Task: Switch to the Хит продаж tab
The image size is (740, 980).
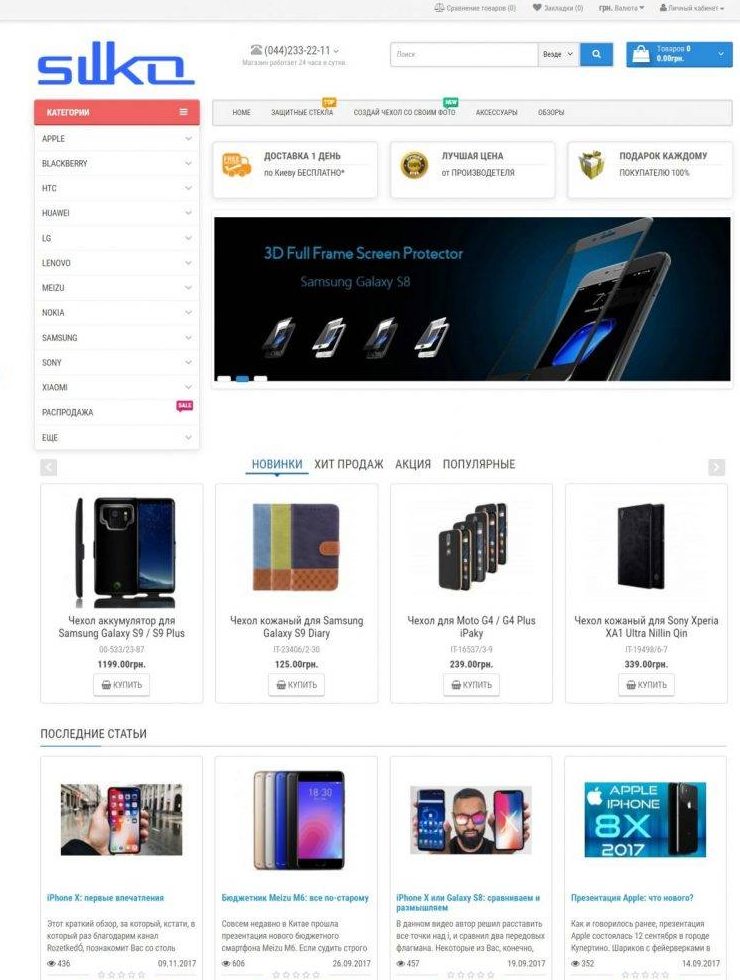Action: [x=349, y=464]
